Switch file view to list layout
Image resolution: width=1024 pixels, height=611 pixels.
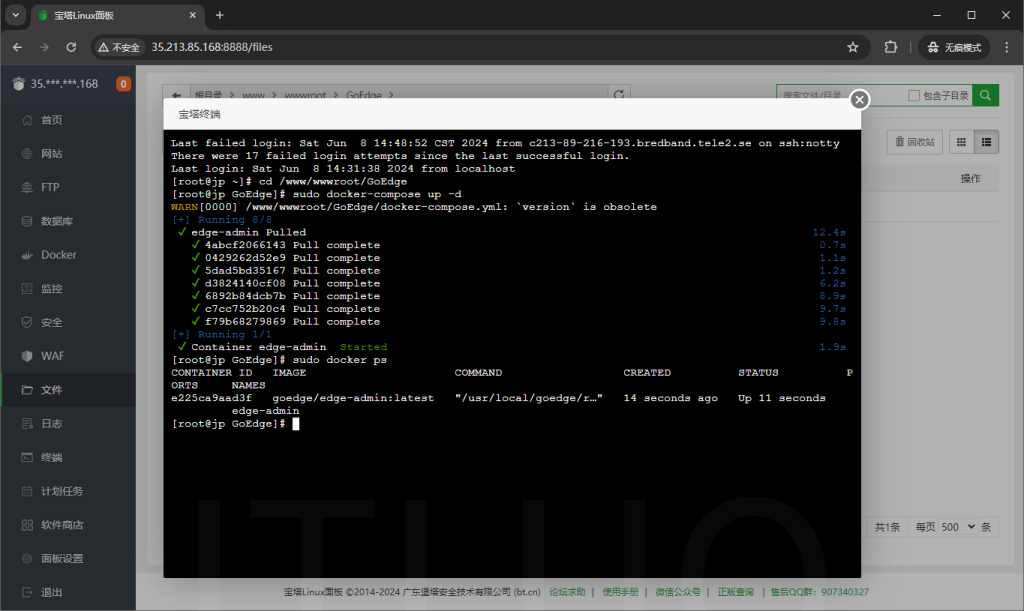987,142
